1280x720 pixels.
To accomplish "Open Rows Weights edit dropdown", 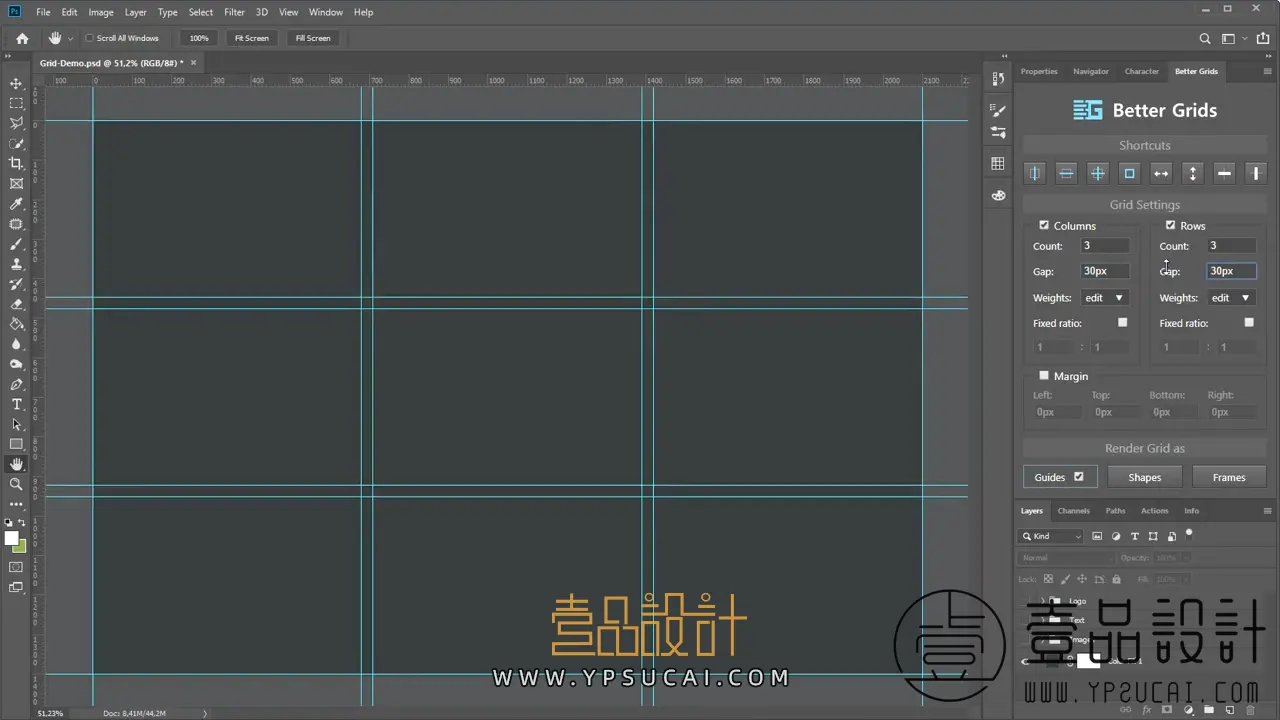I will pos(1231,297).
